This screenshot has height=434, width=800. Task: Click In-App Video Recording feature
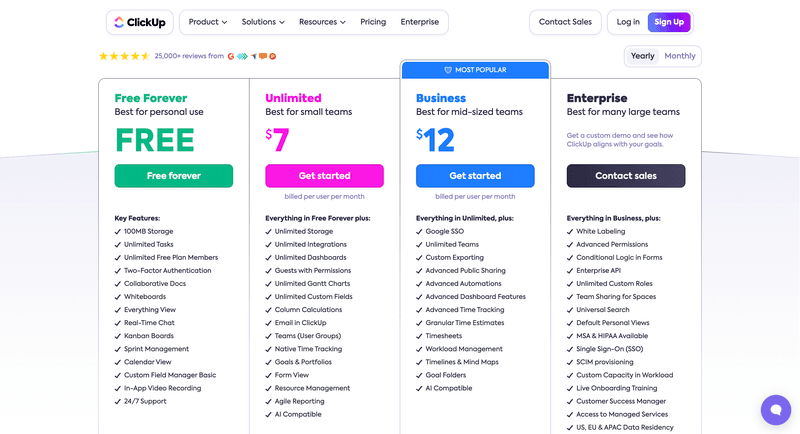coord(163,389)
